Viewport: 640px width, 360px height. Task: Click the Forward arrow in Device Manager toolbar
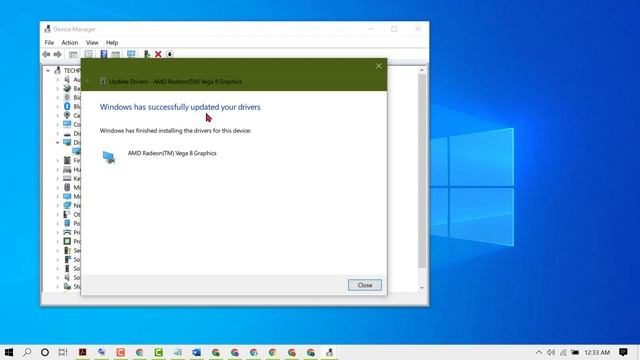[x=58, y=54]
